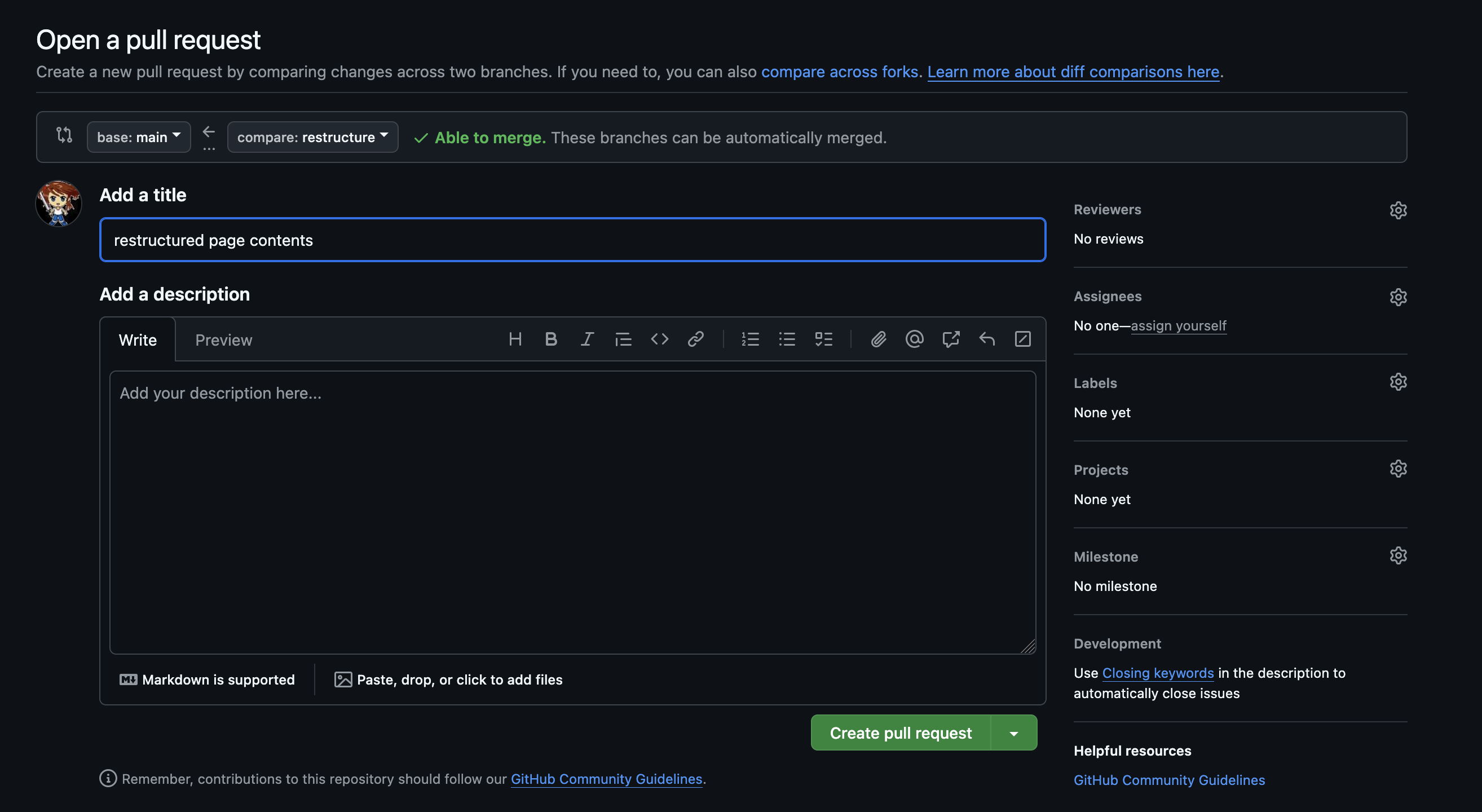Image resolution: width=1482 pixels, height=812 pixels.
Task: Click the Milestone heading
Action: (1106, 557)
